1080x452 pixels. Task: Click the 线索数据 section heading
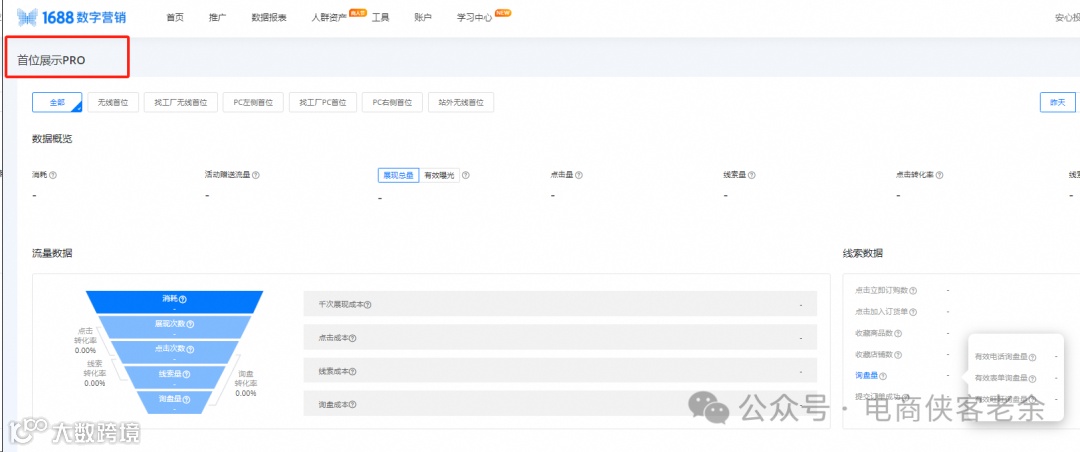[x=862, y=253]
